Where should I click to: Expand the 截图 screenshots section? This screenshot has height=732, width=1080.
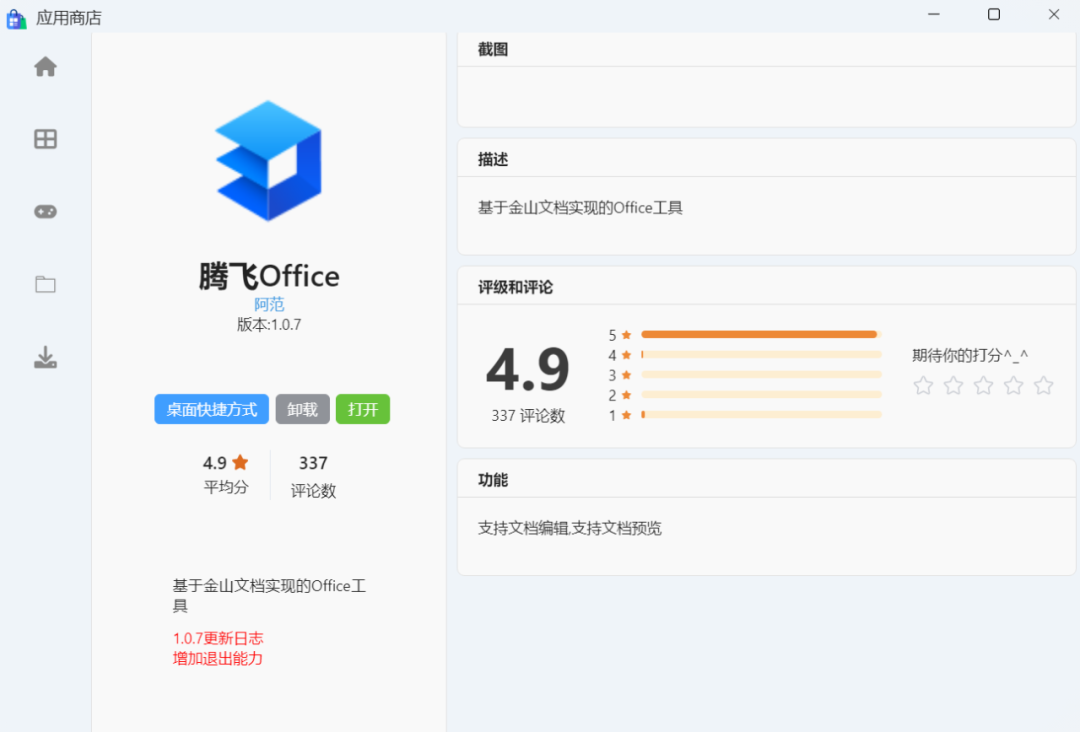(x=489, y=48)
